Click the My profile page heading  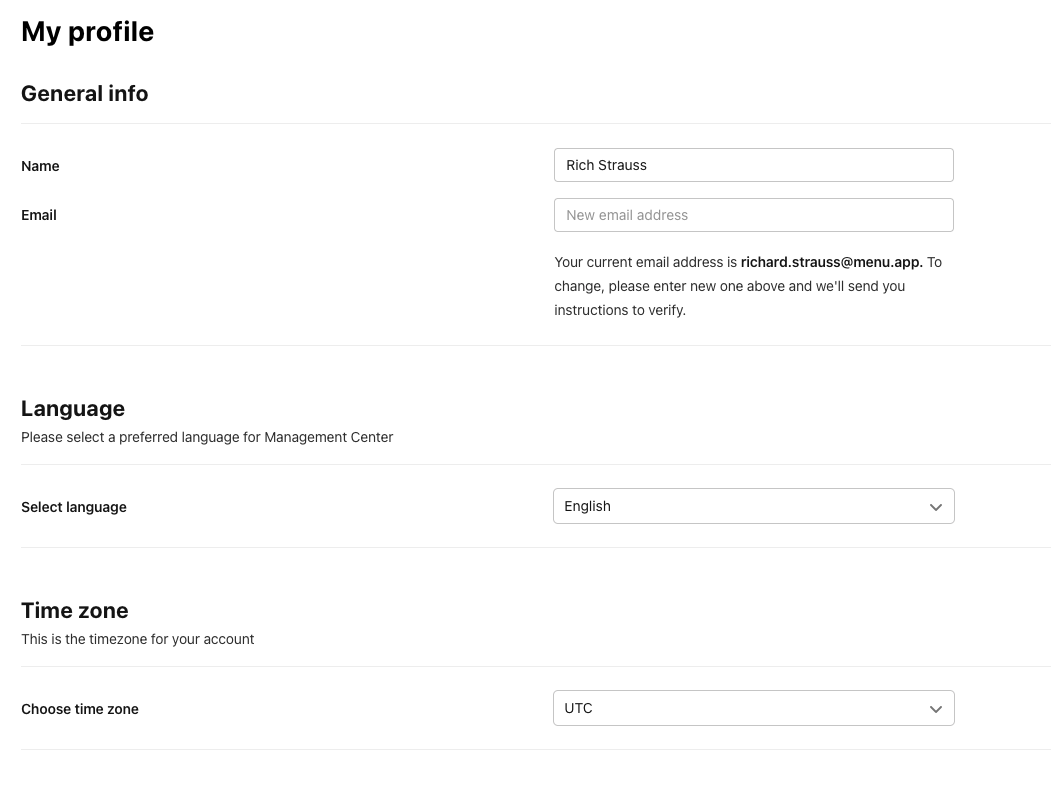coord(87,32)
